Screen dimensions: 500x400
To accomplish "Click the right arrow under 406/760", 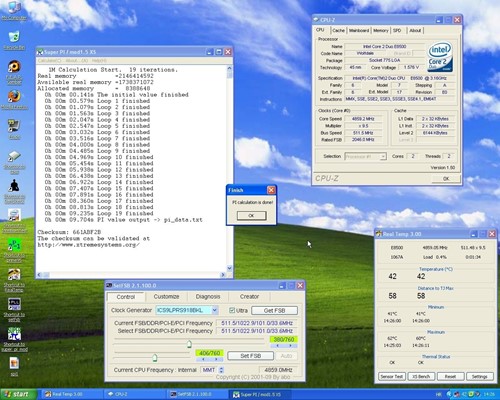I will [216, 359].
